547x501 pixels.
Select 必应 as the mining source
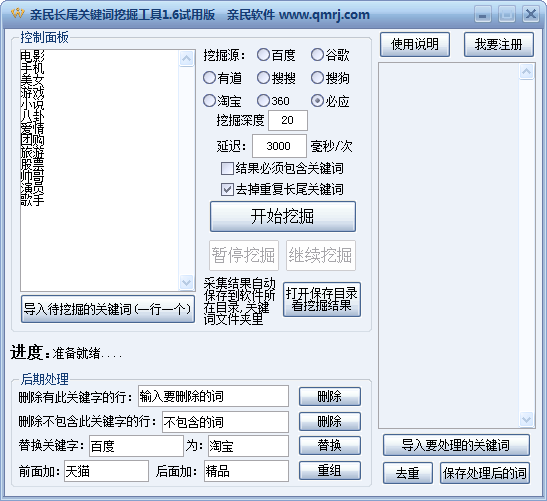(x=330, y=101)
